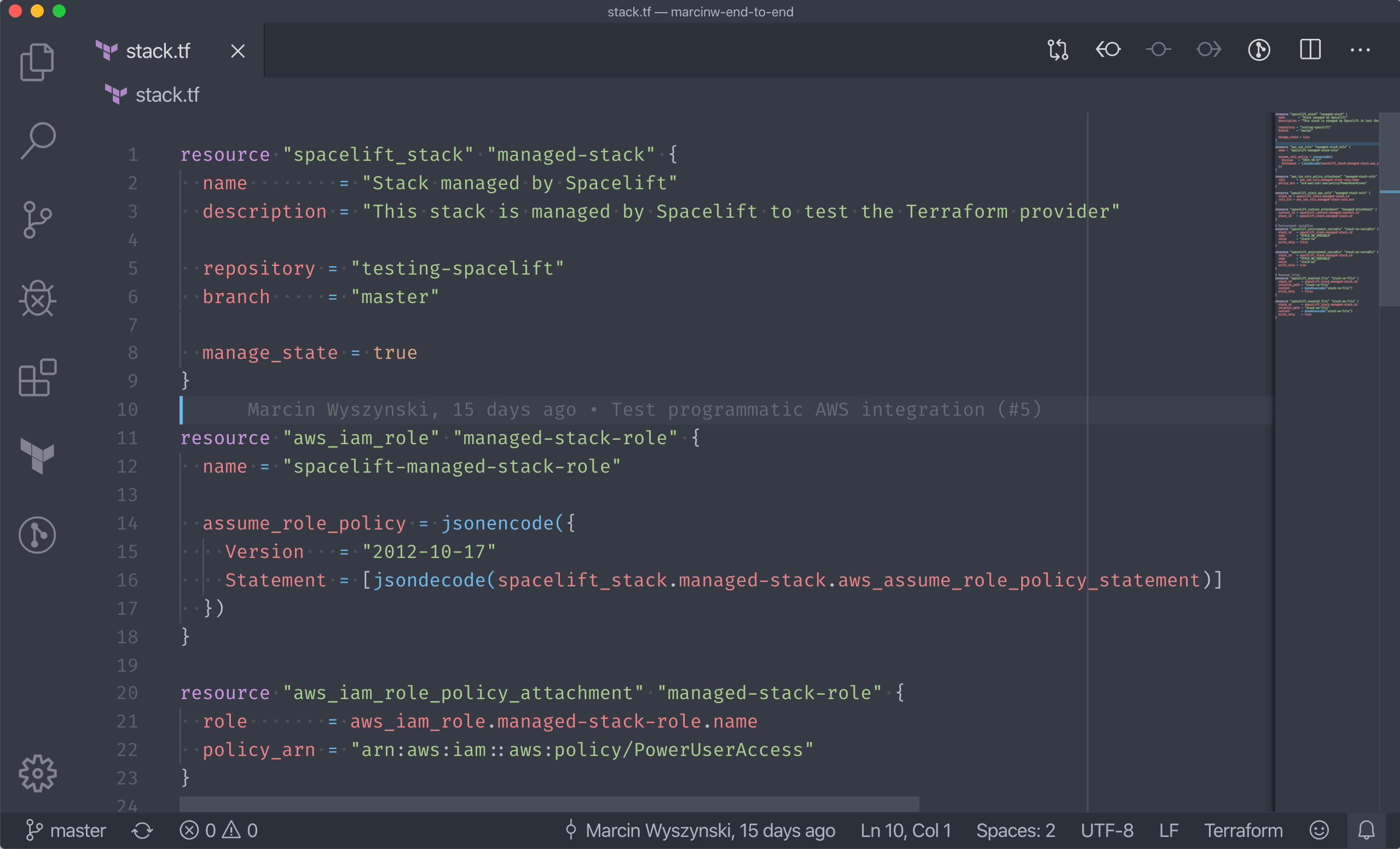Screen dimensions: 1400x849
Task: Click the "testing-spacelift" repository value
Action: [x=458, y=268]
